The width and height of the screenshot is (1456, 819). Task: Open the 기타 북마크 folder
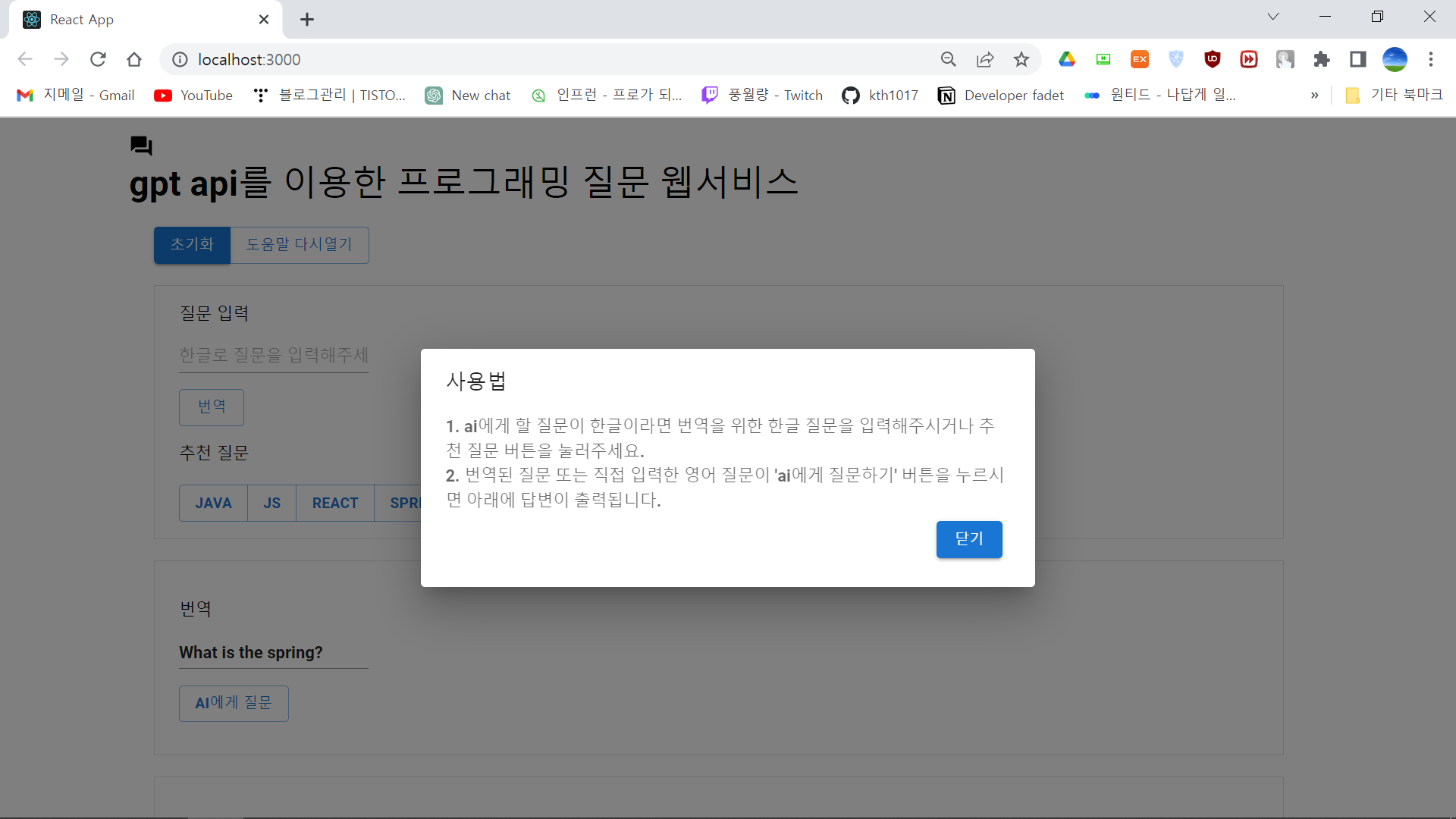1394,95
